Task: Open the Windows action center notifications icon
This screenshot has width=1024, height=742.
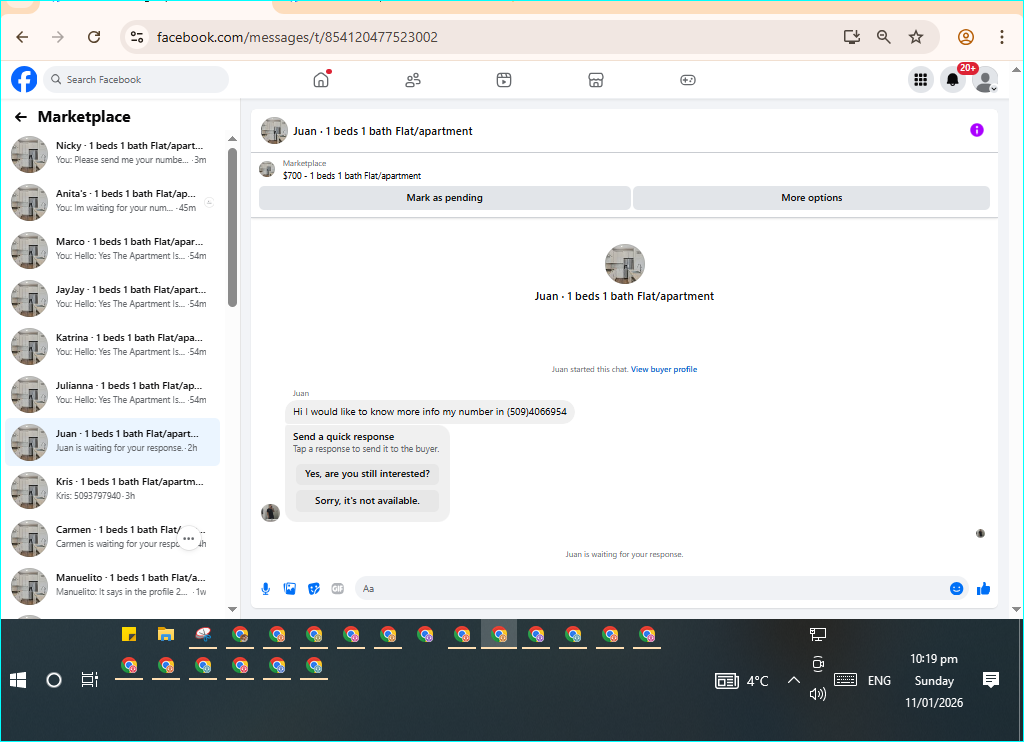Action: coord(991,680)
